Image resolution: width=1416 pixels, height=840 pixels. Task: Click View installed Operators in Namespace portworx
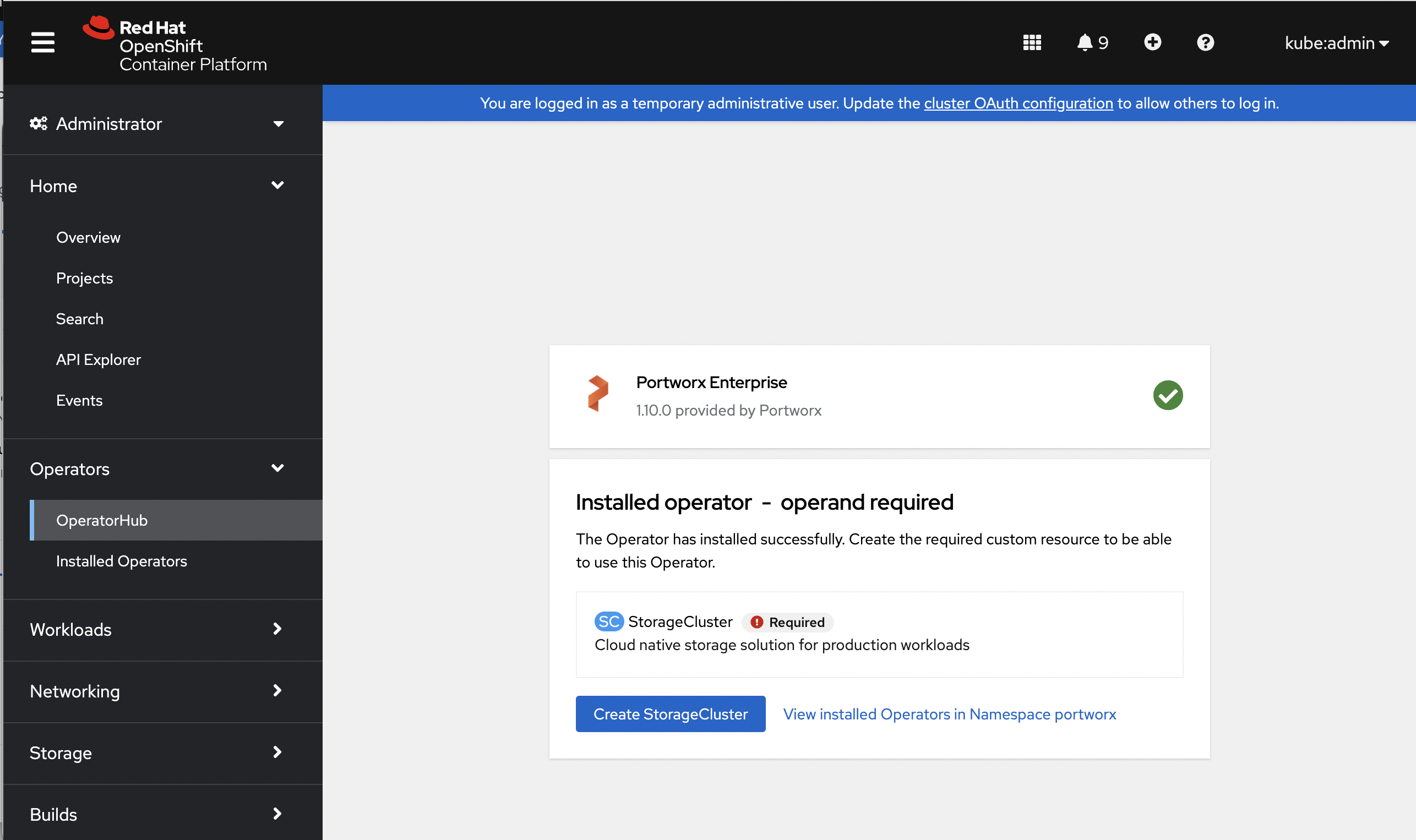click(948, 714)
